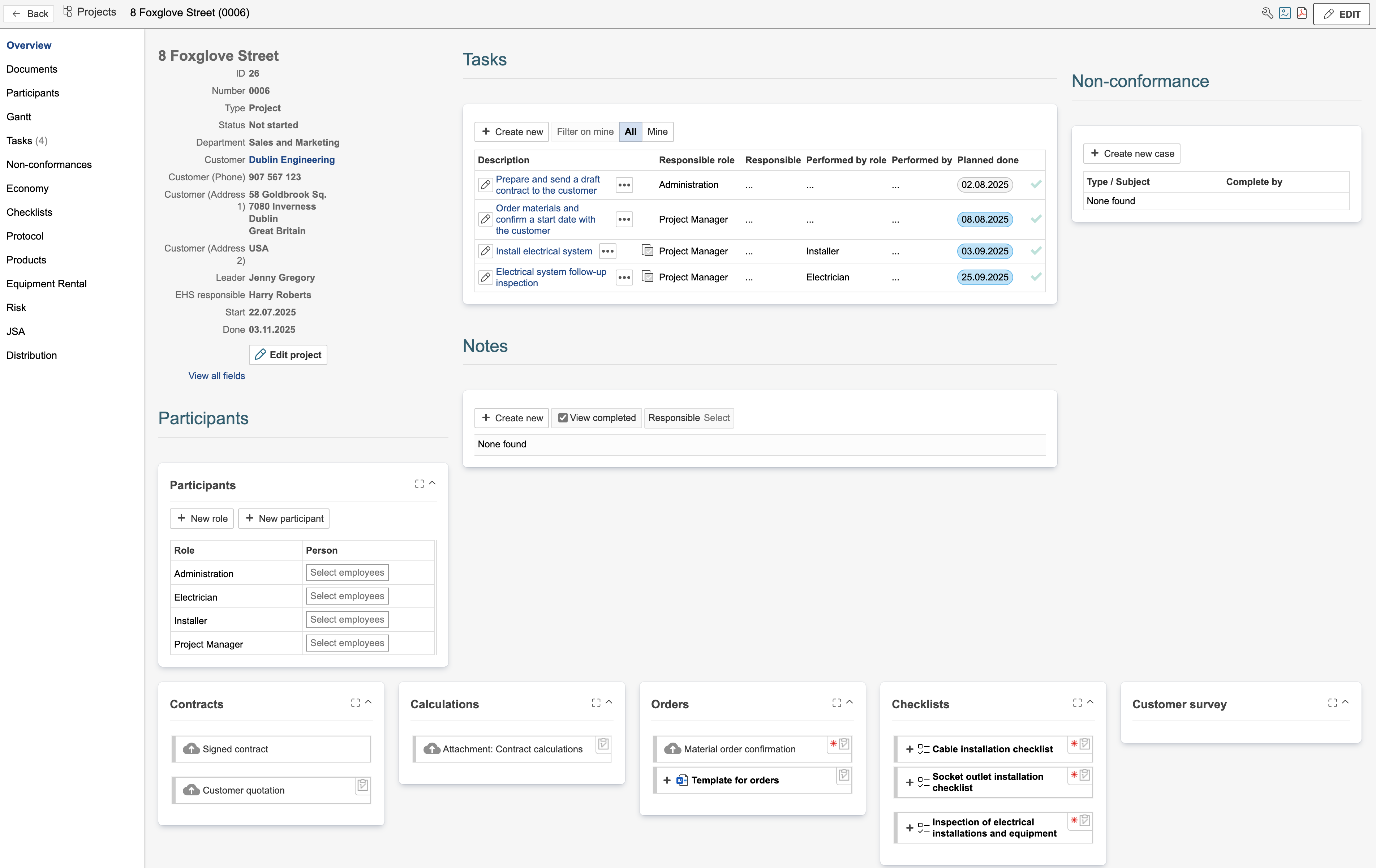Viewport: 1376px width, 868px height.
Task: Maximize the Orders panel with fullscreen icon
Action: tap(837, 703)
